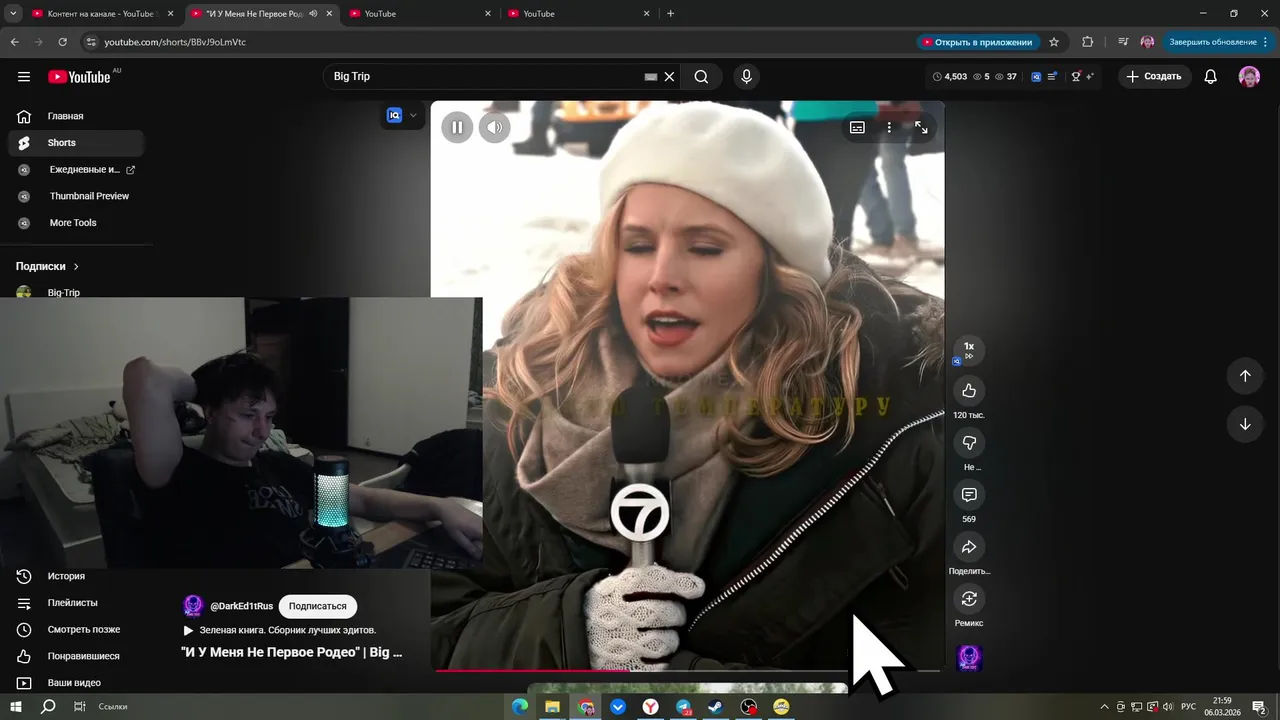Open Ваши видео in the sidebar

76,683
